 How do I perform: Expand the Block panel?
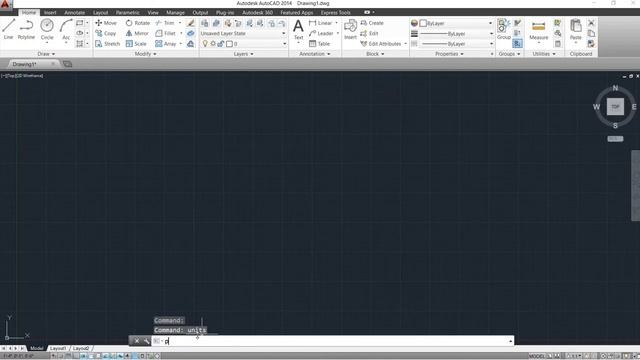click(x=375, y=54)
